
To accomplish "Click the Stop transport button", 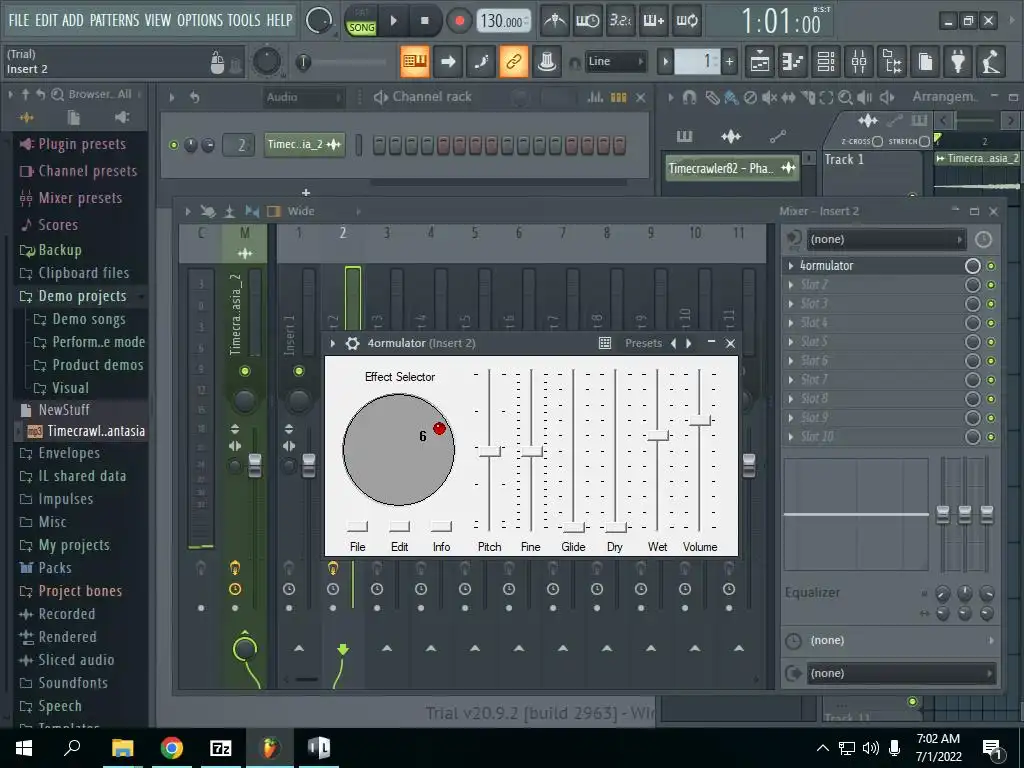I will 424,21.
